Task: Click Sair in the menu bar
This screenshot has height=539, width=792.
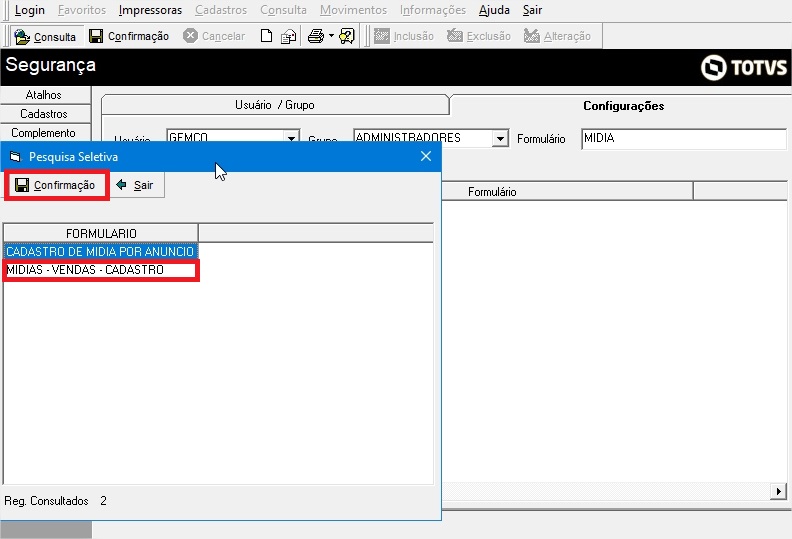Action: click(x=532, y=10)
